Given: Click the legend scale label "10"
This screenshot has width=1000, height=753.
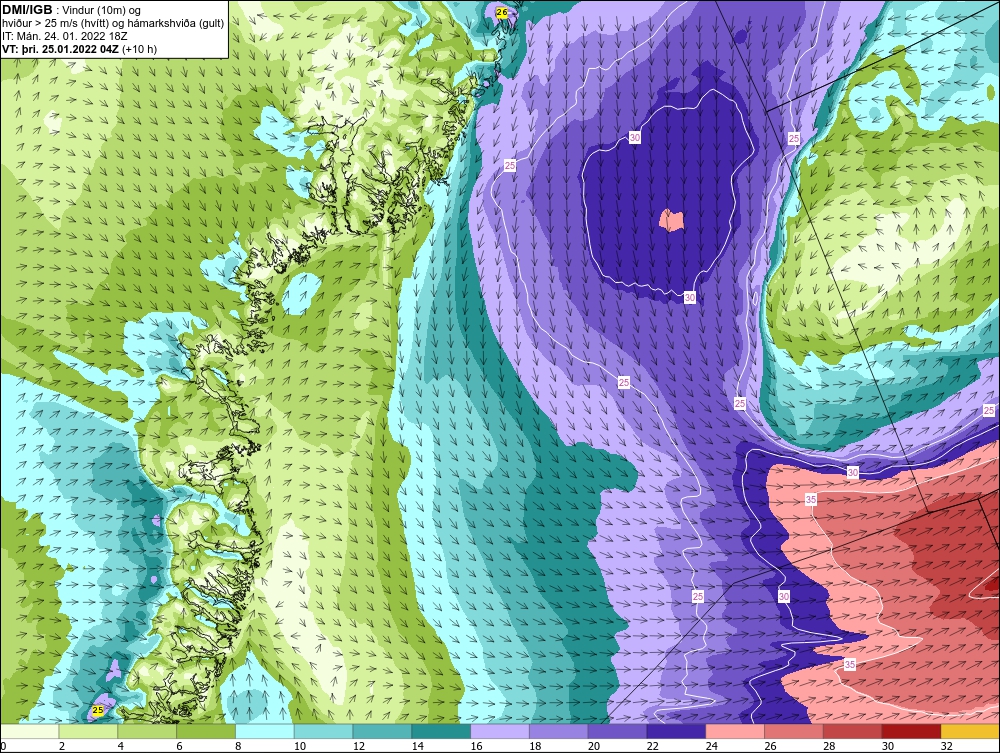Looking at the screenshot, I should pos(300,746).
